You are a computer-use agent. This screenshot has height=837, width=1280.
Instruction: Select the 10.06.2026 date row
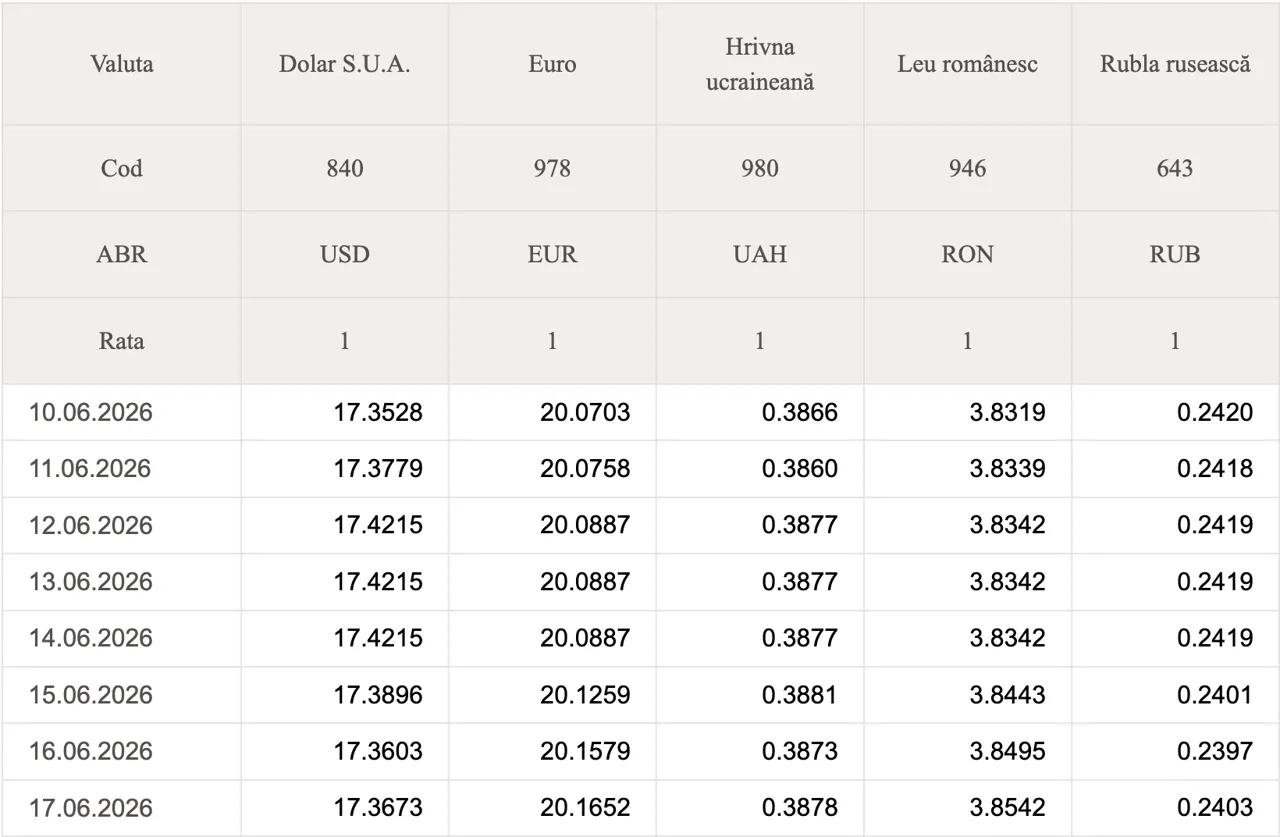coord(640,412)
